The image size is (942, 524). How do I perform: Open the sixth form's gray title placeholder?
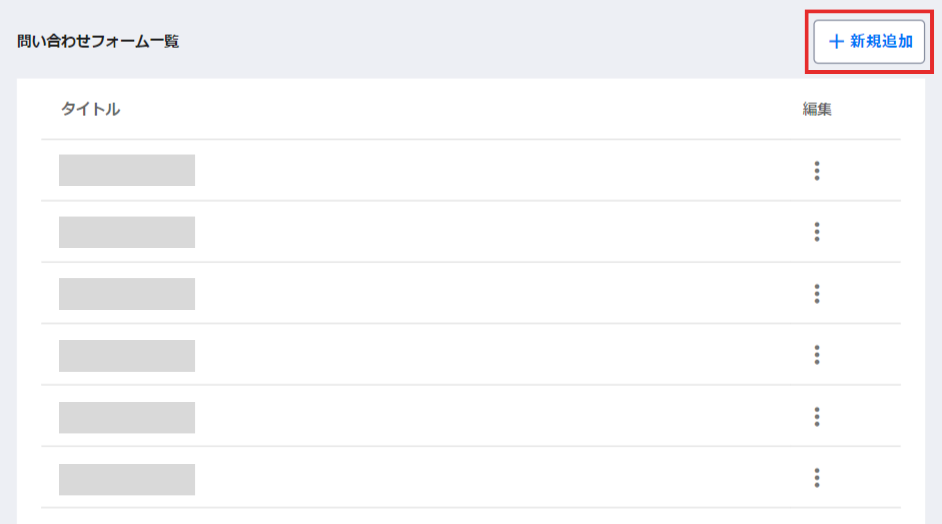point(127,478)
